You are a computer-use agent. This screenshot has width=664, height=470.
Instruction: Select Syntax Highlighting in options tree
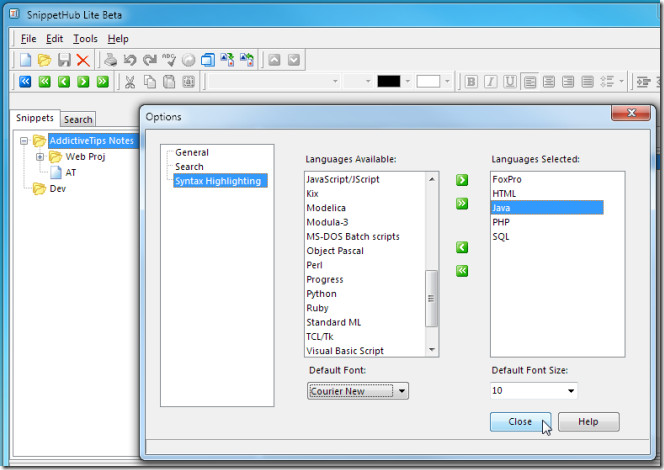pos(220,181)
